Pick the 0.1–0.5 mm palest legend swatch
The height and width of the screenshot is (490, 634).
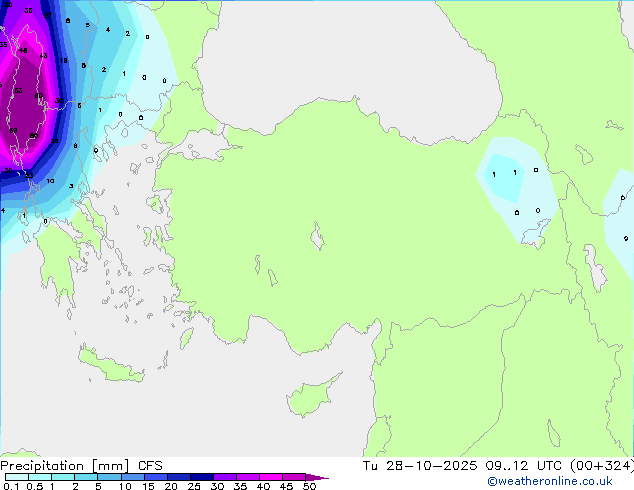coord(17,477)
